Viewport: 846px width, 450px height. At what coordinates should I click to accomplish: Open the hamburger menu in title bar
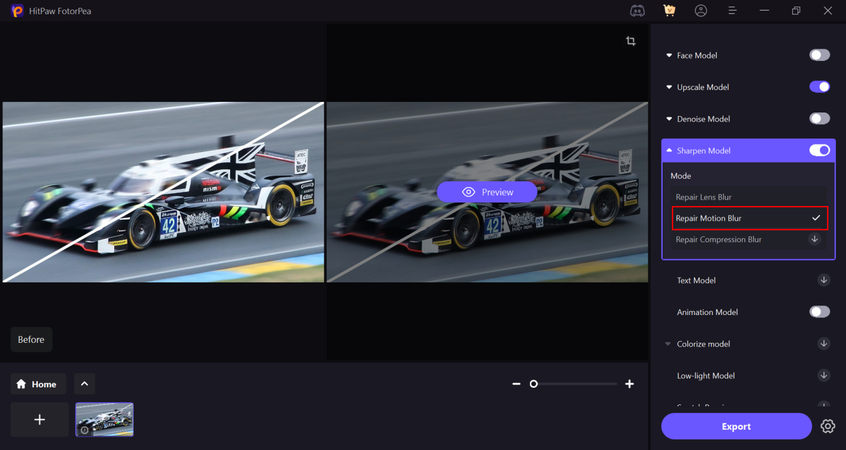coord(732,11)
